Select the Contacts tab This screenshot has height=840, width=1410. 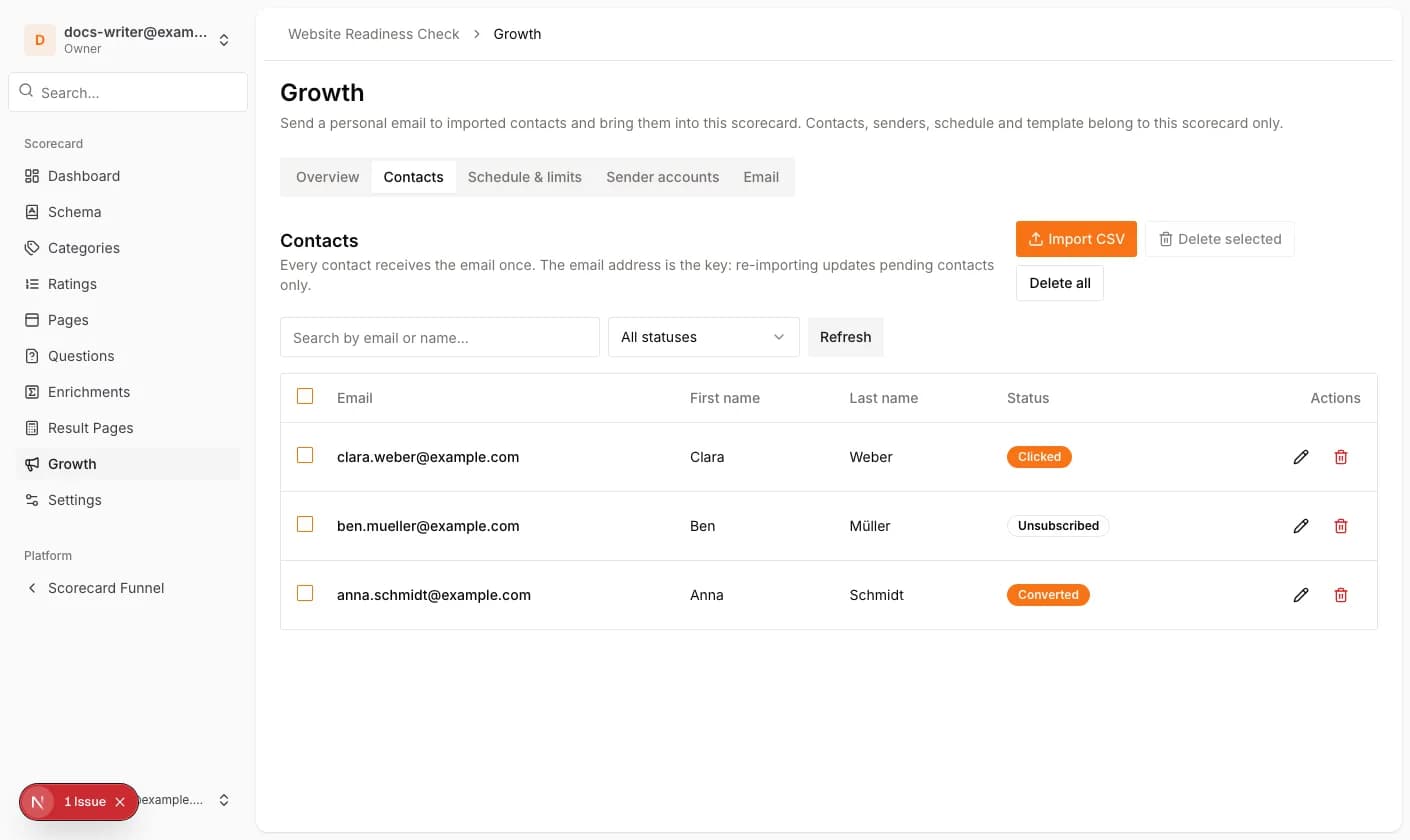coord(413,177)
